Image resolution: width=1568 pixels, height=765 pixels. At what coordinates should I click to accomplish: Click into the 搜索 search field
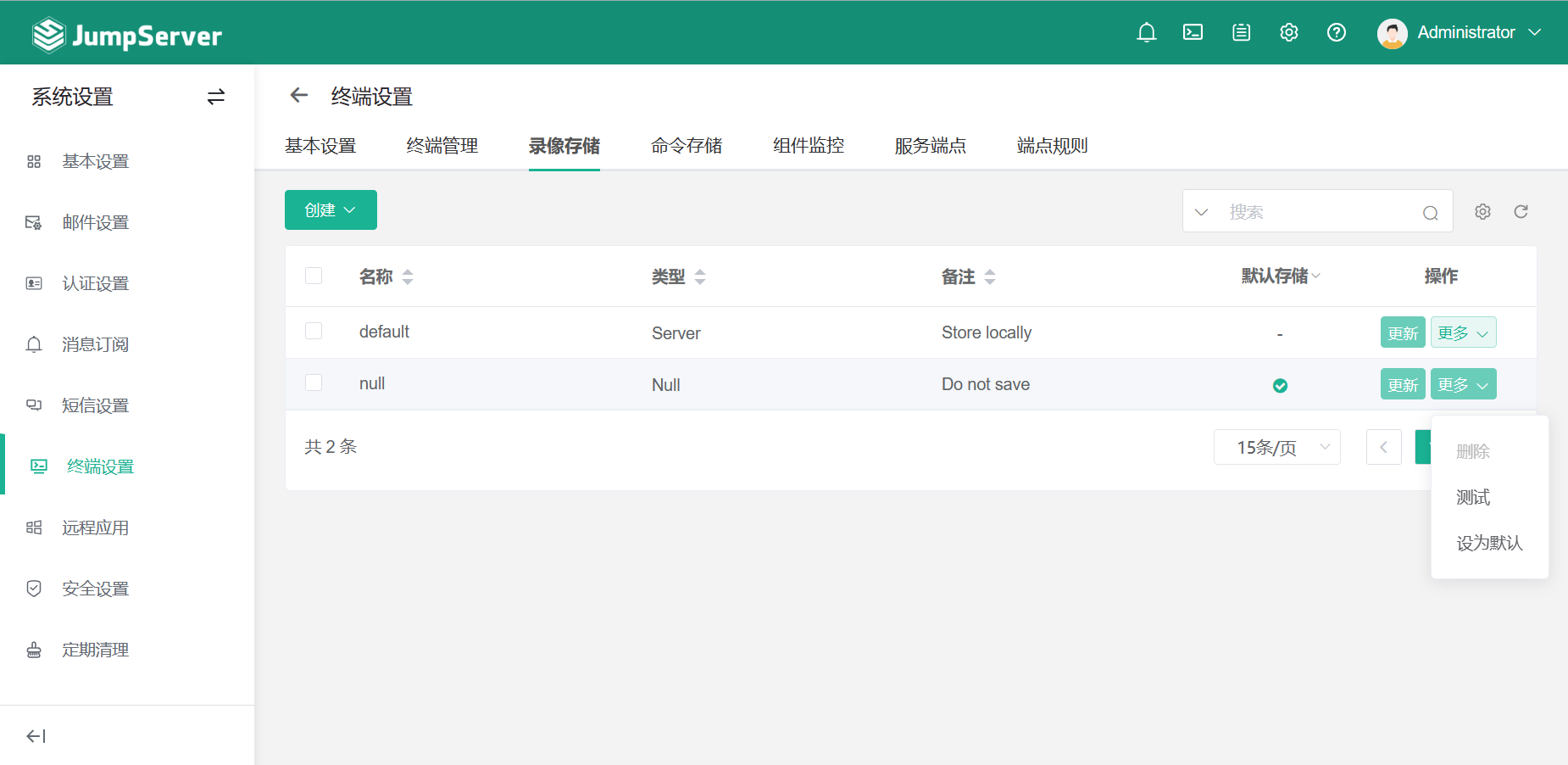click(1318, 212)
